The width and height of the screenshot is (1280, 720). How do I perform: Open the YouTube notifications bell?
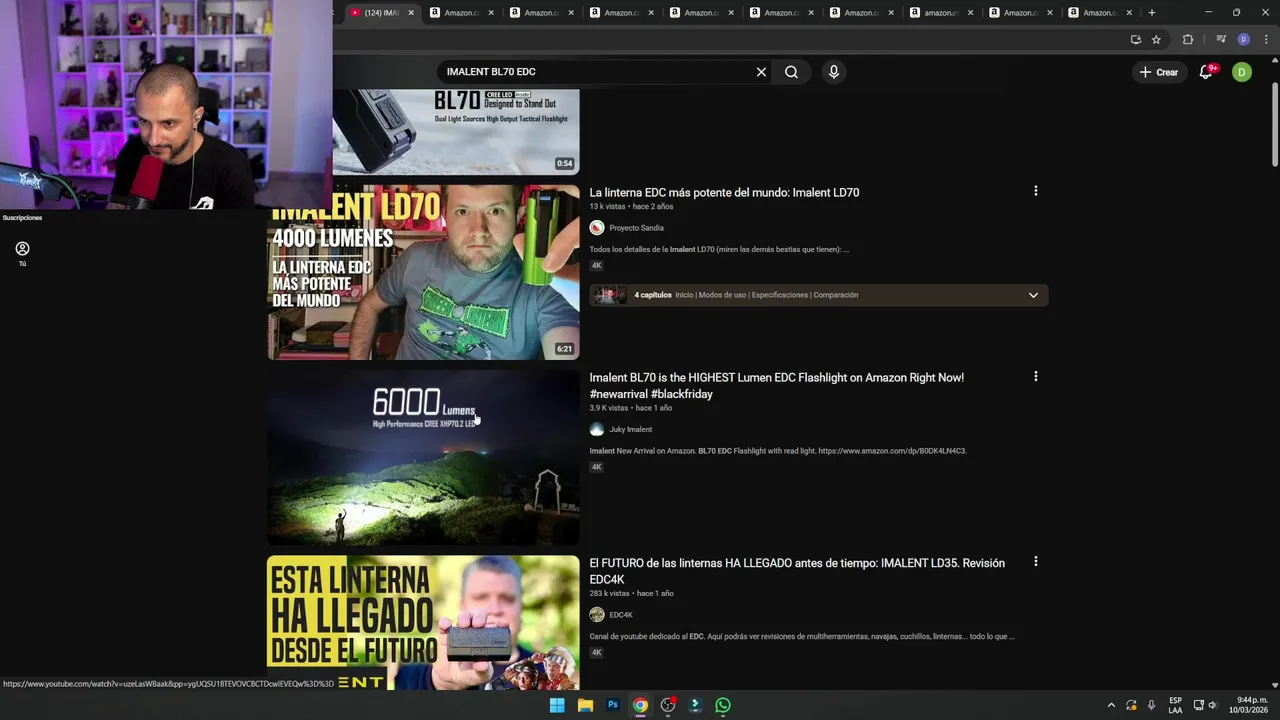1206,72
